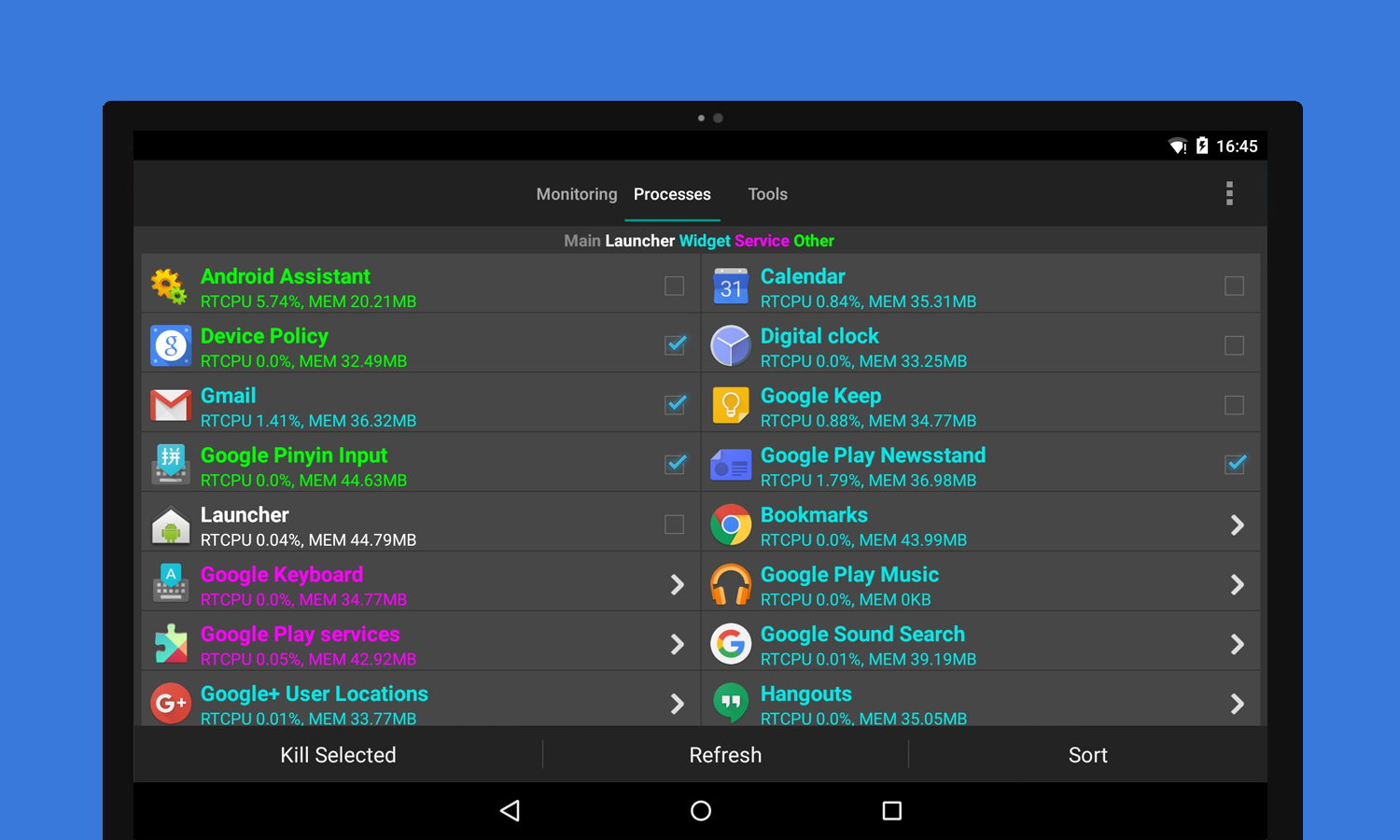Tap the Android home circle button
The width and height of the screenshot is (1400, 840).
point(701,810)
